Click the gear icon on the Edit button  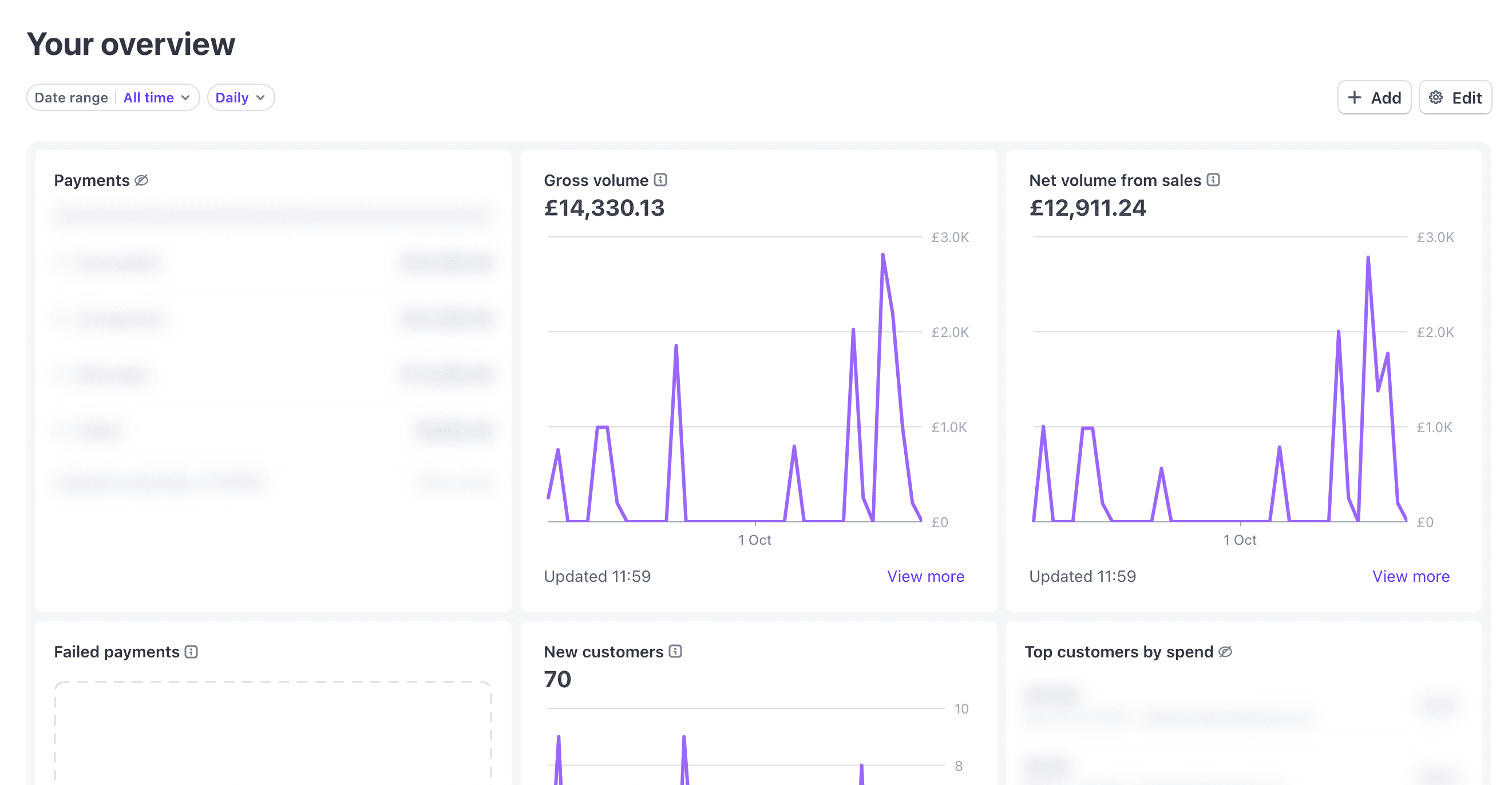(1436, 97)
